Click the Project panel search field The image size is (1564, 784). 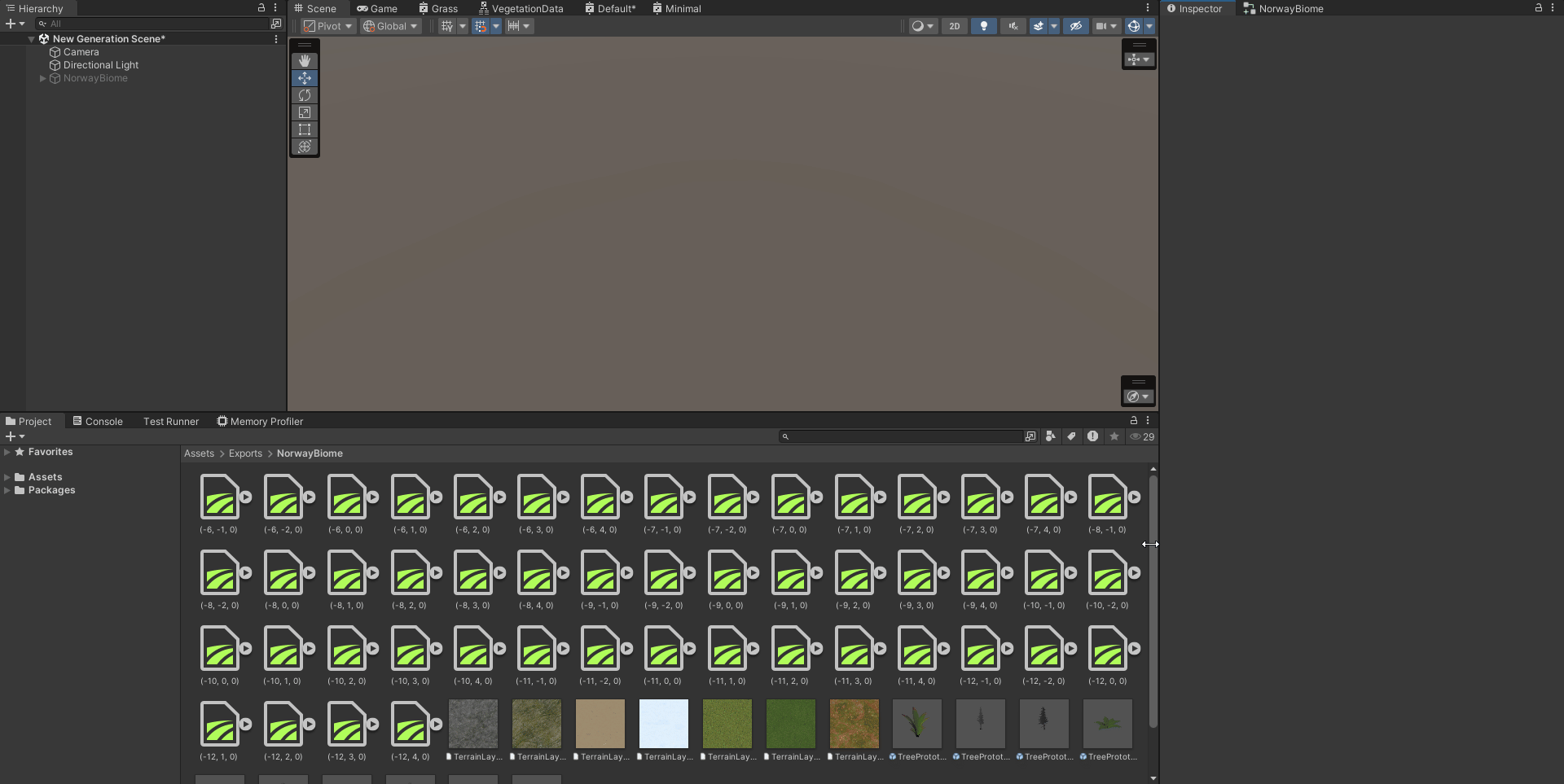click(904, 436)
